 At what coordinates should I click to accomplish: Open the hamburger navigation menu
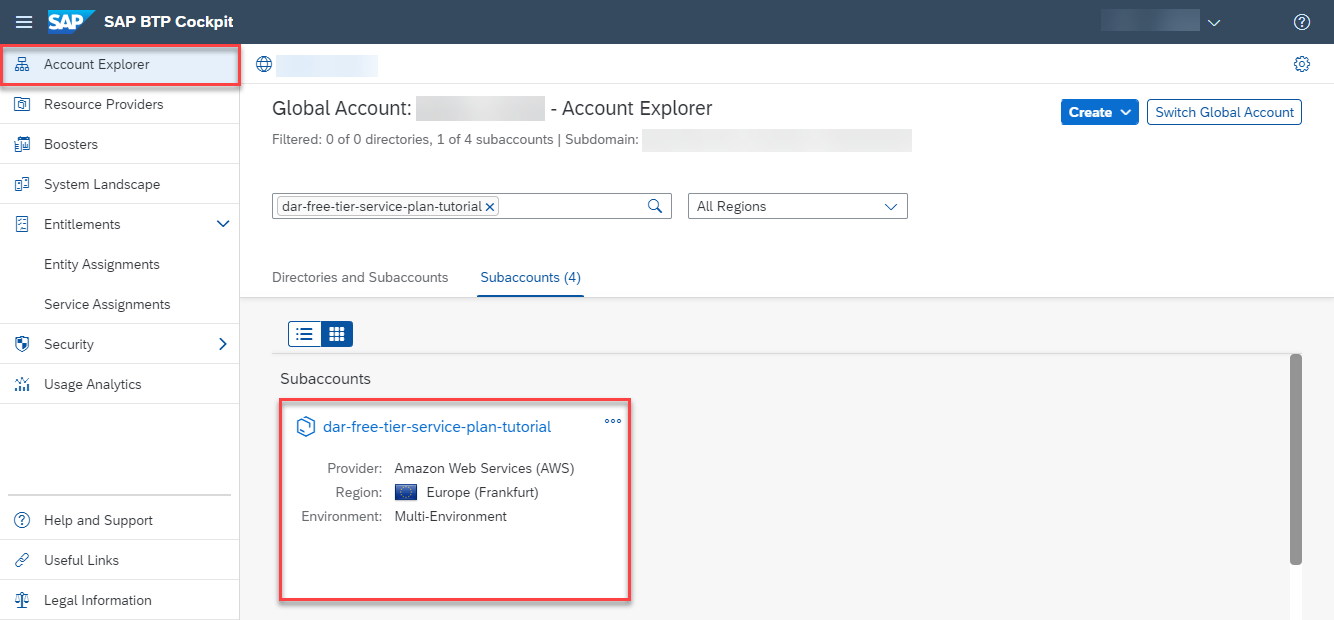click(24, 22)
